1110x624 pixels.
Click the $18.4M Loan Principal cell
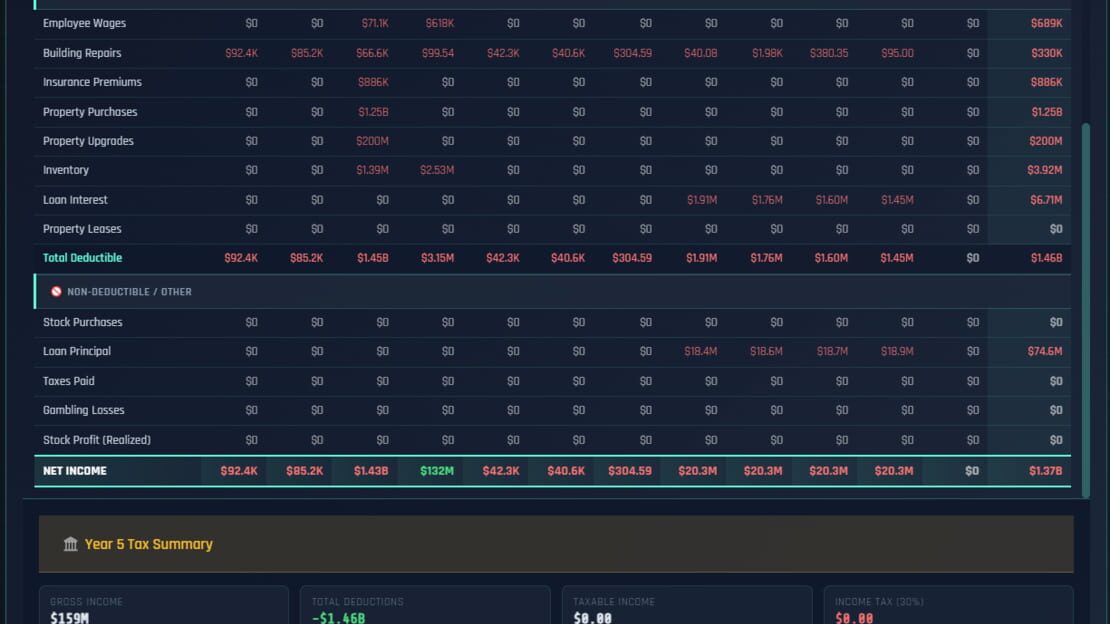click(x=701, y=351)
